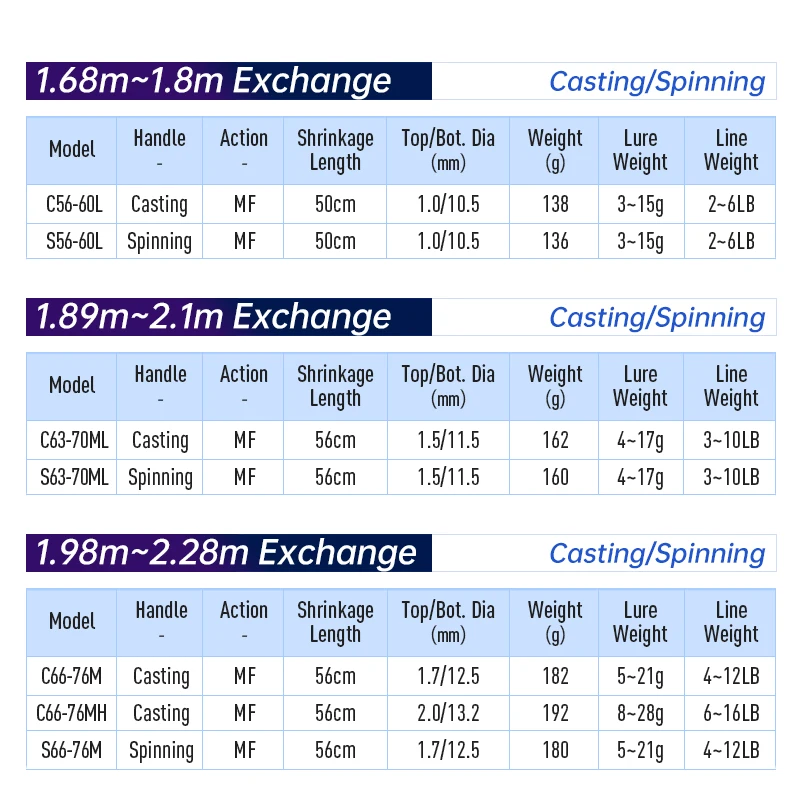The width and height of the screenshot is (800, 800).
Task: Click the 1.89m~2.1m Exchange heading
Action: (x=213, y=317)
